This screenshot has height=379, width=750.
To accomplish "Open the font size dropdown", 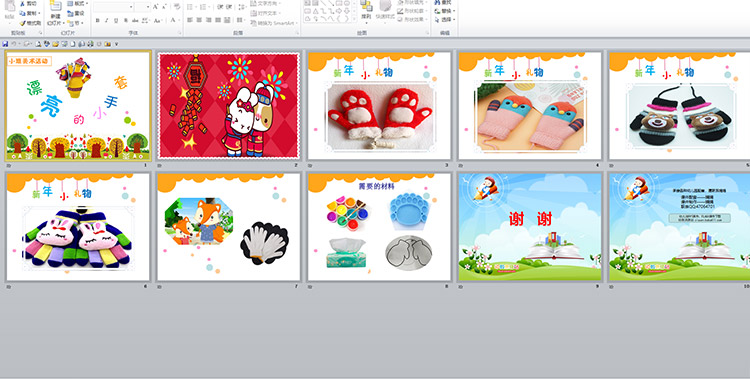I will 143,7.
